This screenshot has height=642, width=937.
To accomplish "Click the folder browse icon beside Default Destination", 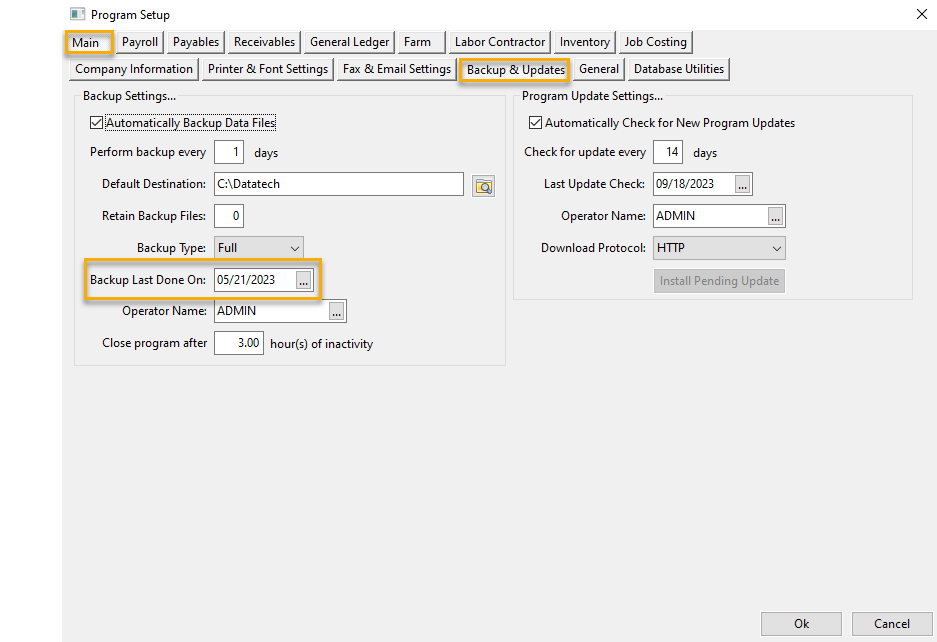I will (x=484, y=185).
